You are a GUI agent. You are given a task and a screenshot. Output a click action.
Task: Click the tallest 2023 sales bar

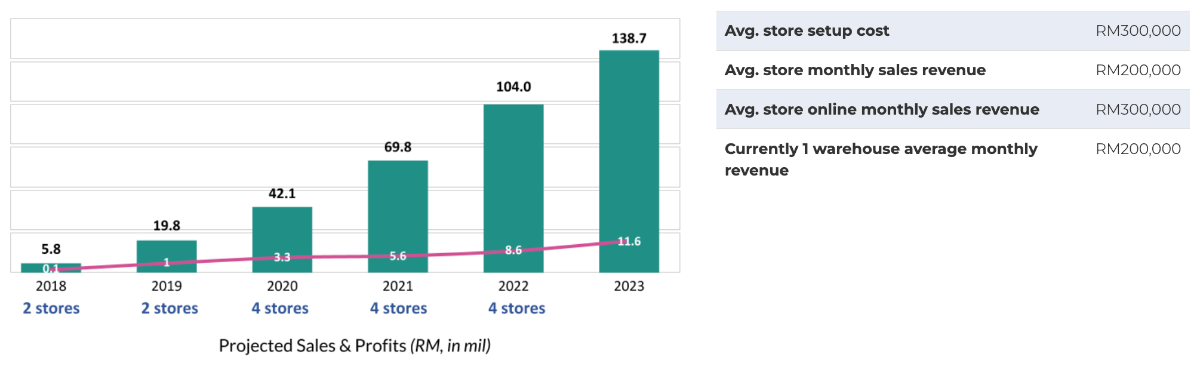coord(629,161)
